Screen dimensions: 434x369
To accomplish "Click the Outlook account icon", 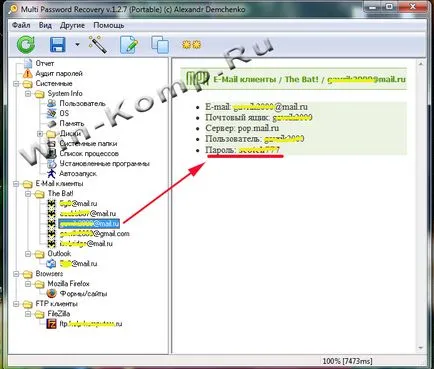I will click(51, 264).
